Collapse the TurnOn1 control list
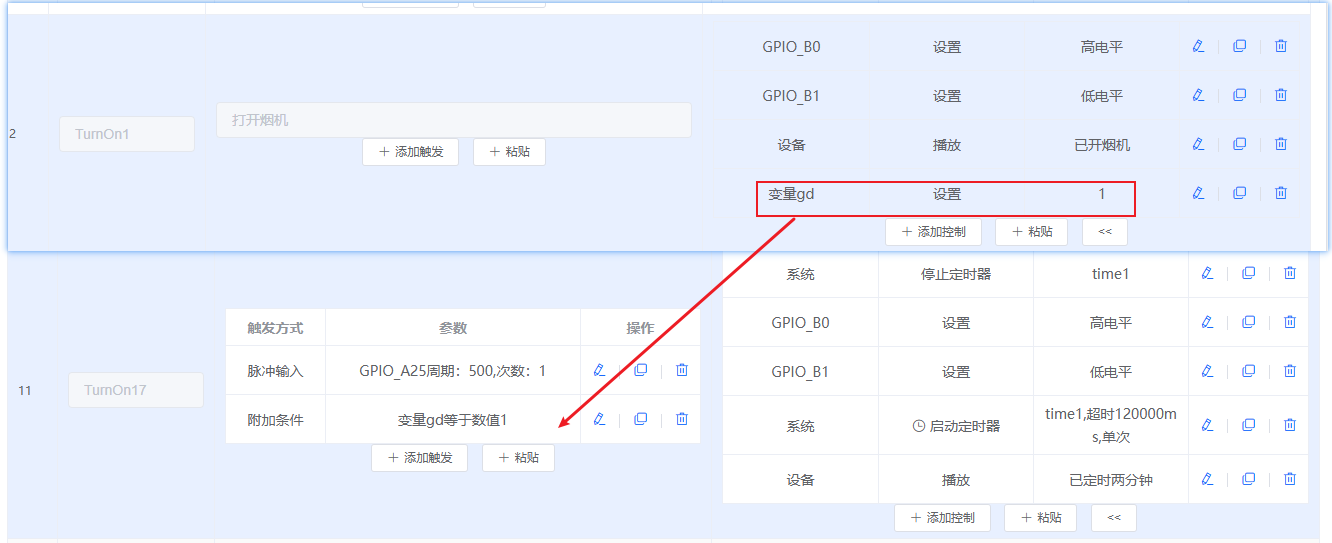The height and width of the screenshot is (543, 1332). (1105, 231)
